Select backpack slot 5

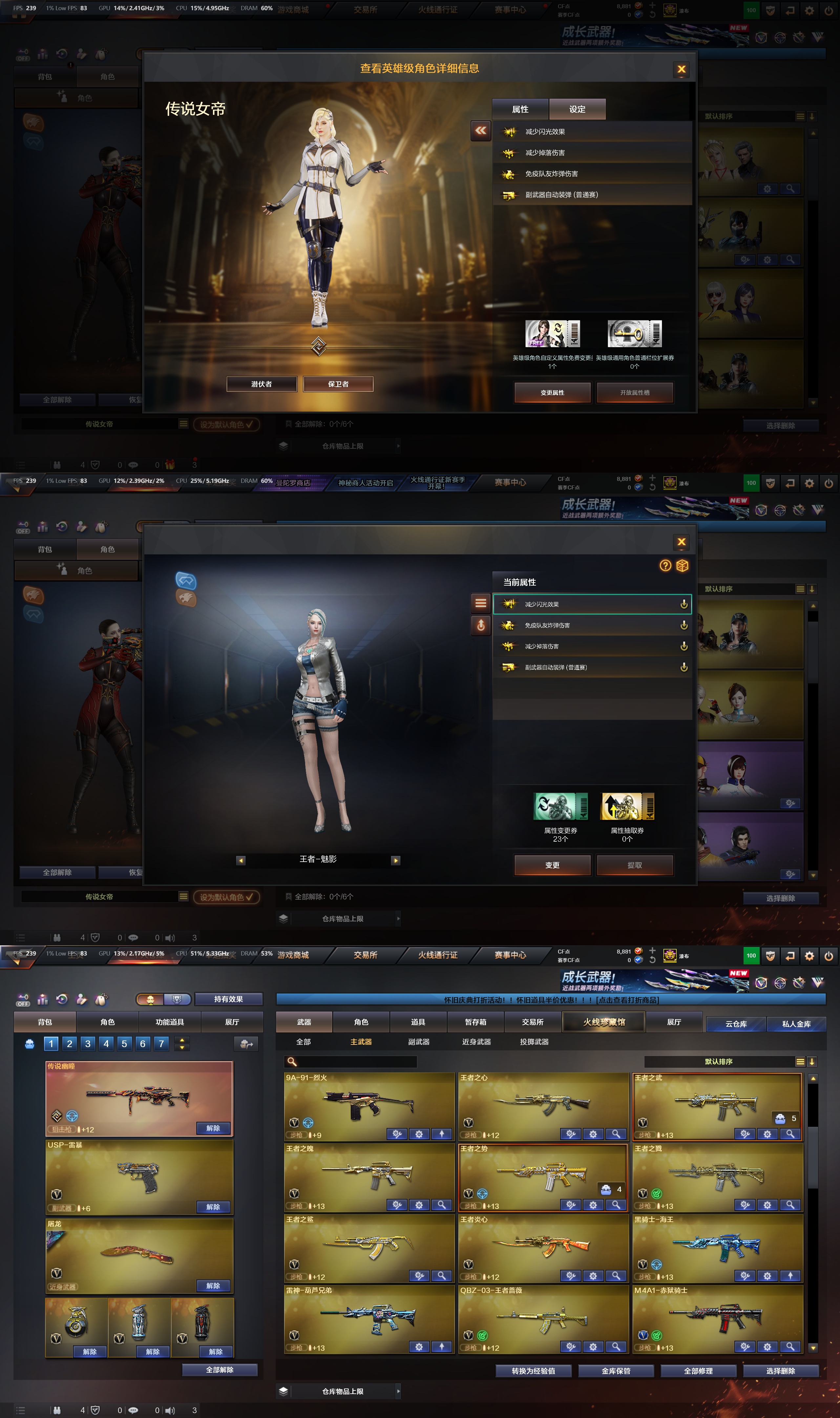[x=125, y=1043]
